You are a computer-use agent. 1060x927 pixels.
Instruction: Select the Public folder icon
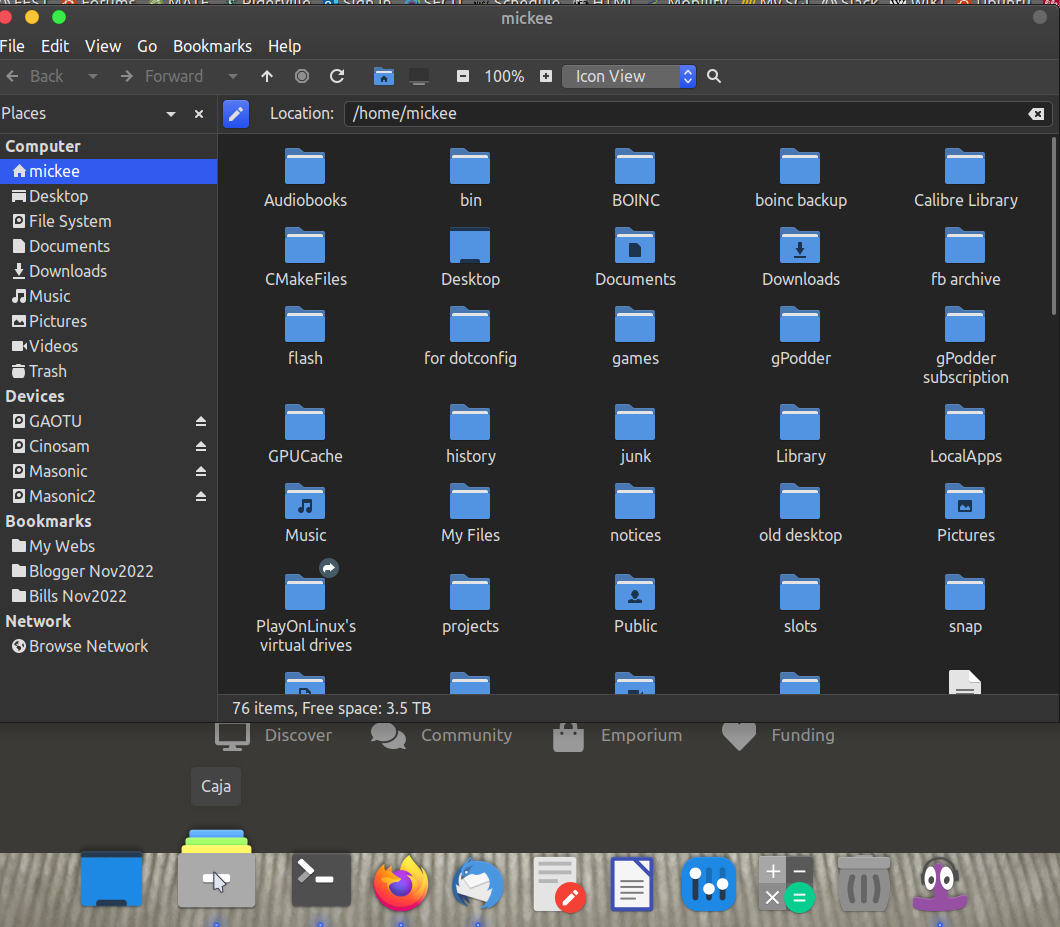tap(635, 592)
